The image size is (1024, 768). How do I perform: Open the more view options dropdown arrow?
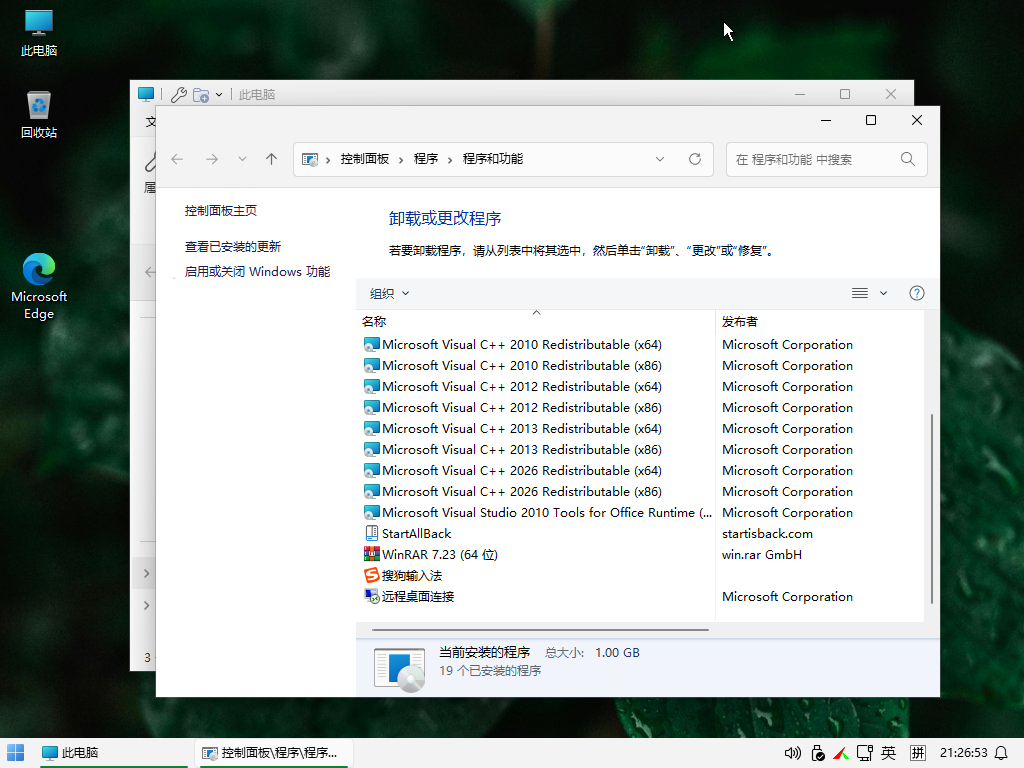pyautogui.click(x=884, y=293)
